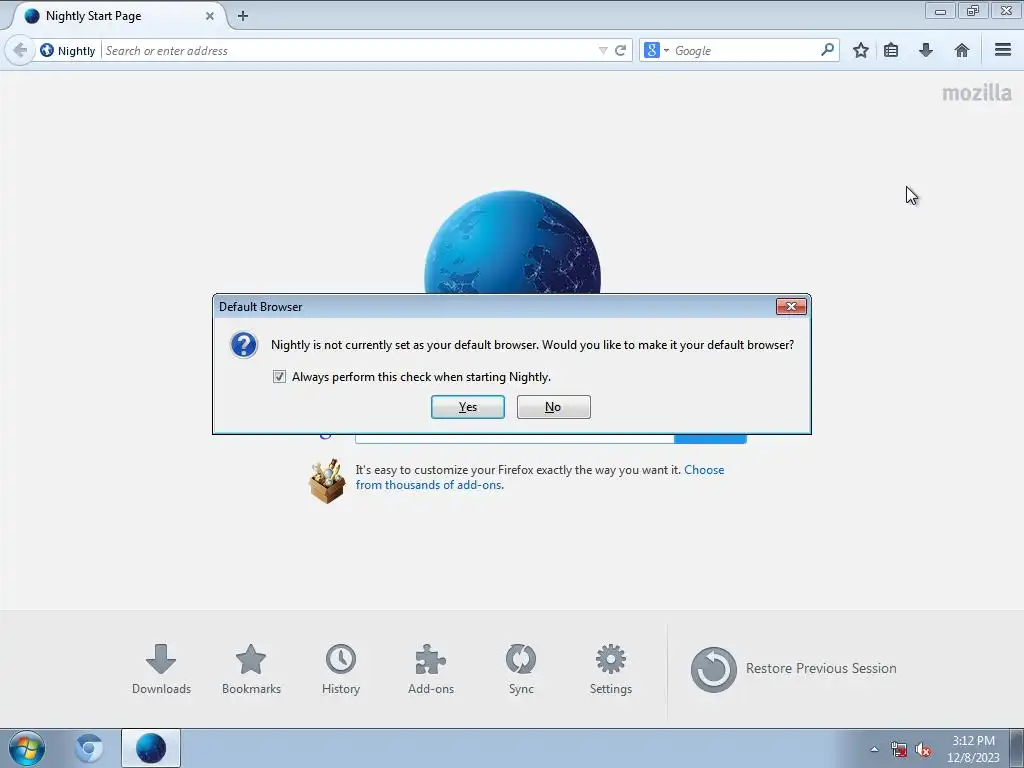Click the back arrow navigation button
The height and width of the screenshot is (768, 1024).
coord(20,50)
